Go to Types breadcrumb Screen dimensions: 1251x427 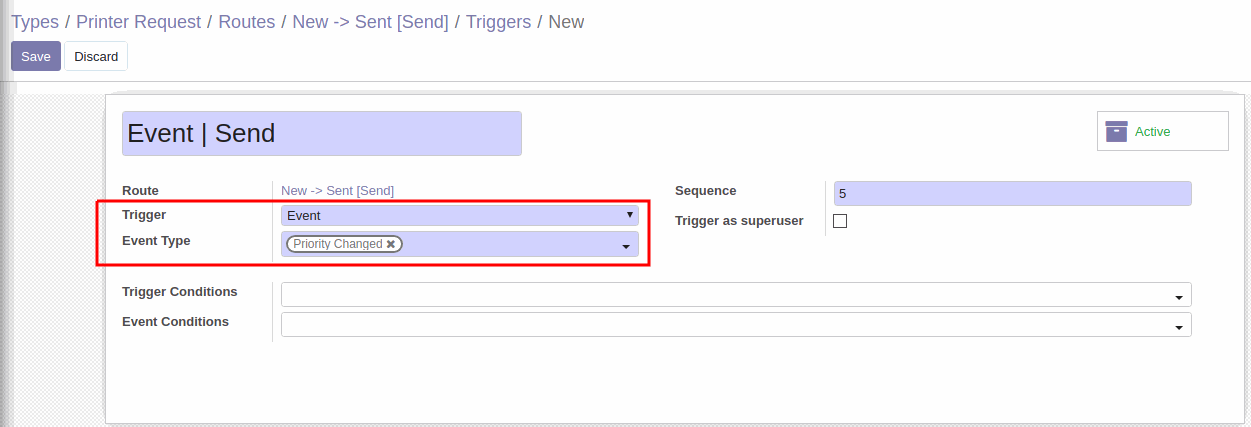pos(35,21)
